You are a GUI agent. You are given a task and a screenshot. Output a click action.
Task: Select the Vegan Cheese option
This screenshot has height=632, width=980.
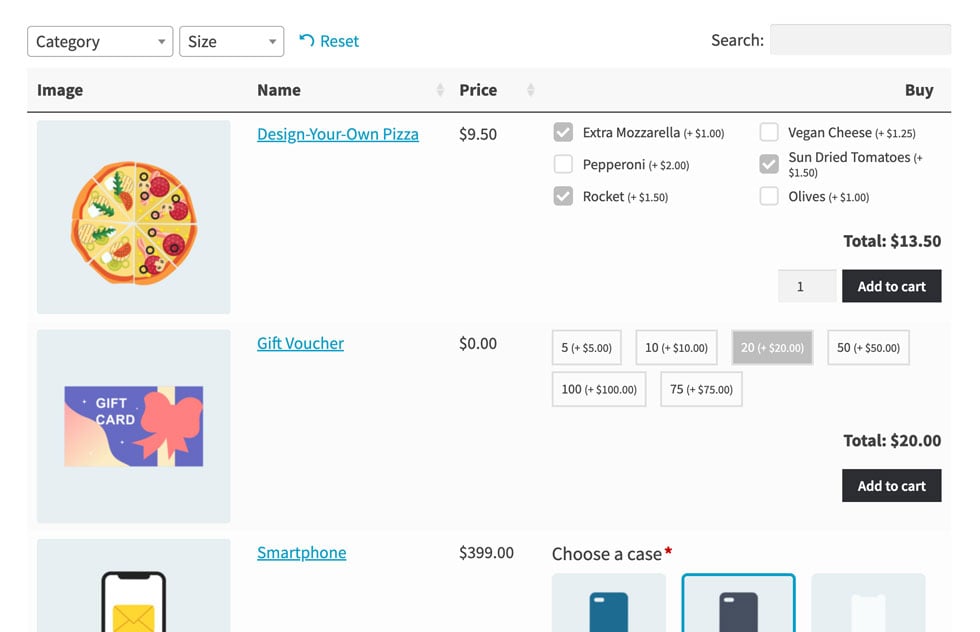pos(769,131)
